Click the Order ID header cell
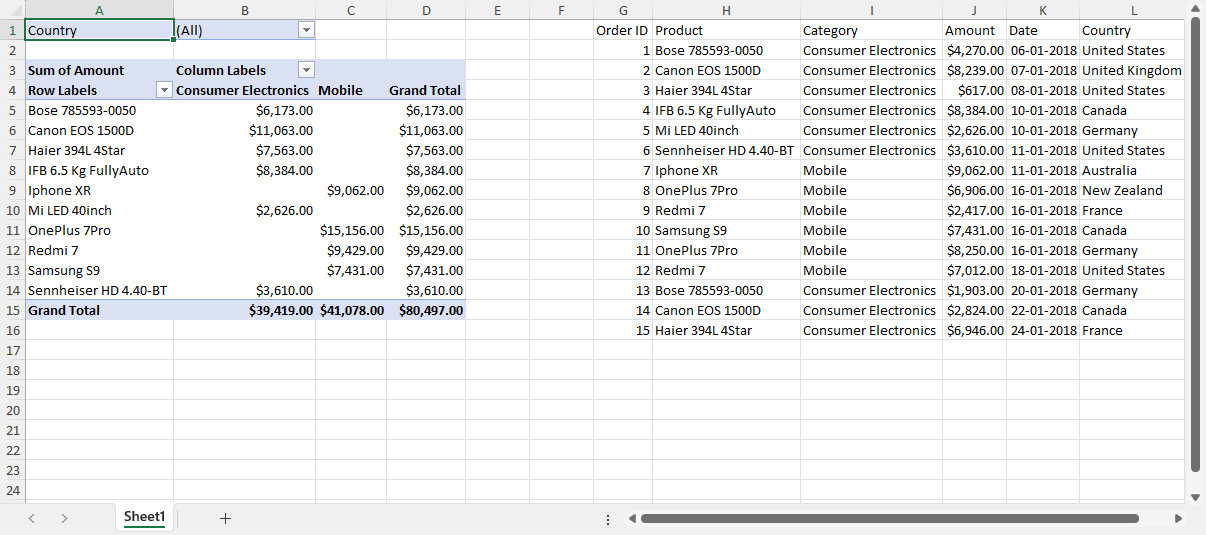 623,30
